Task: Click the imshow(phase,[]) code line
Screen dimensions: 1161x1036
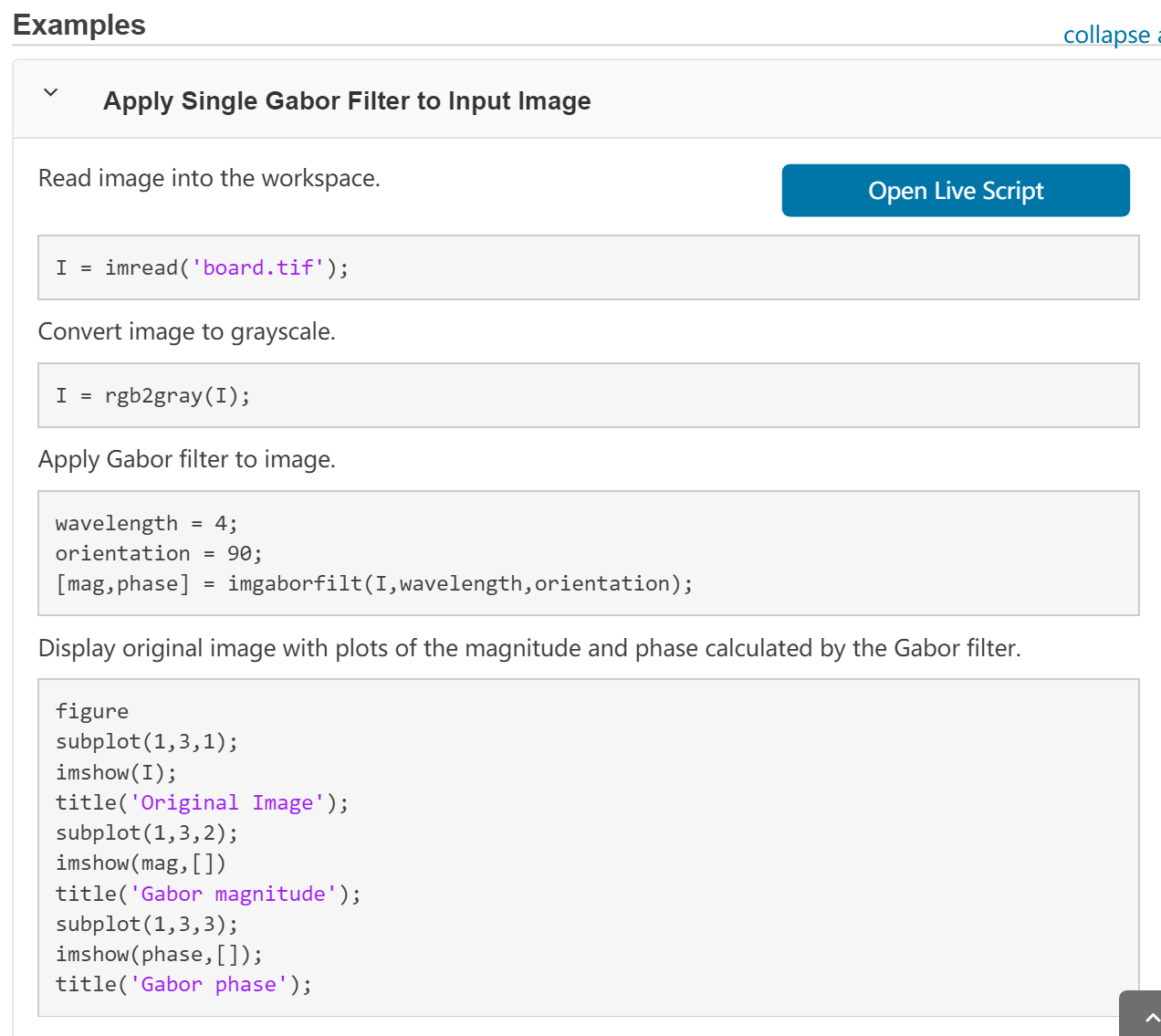Action: 159,954
